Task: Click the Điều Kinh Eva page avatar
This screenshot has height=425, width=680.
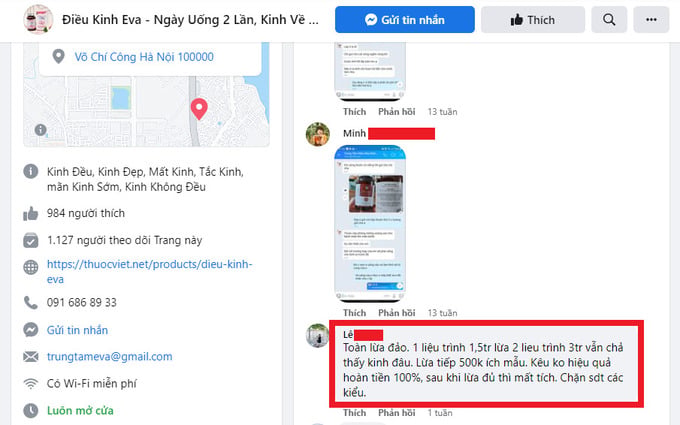Action: point(38,19)
